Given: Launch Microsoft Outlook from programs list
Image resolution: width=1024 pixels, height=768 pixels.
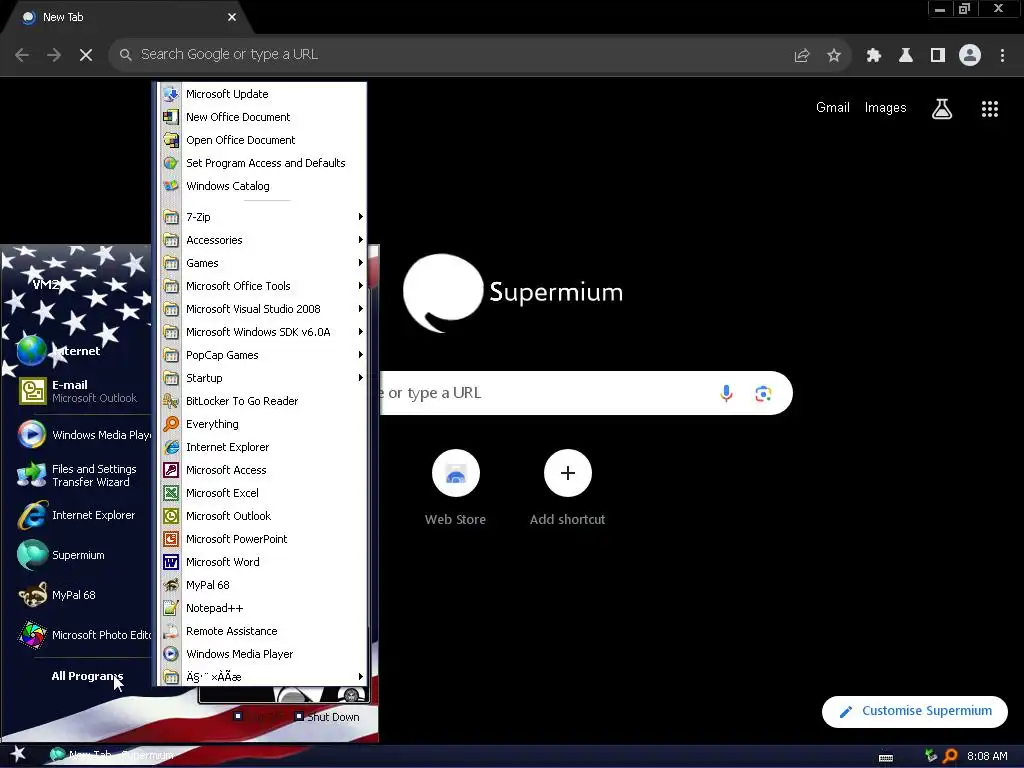Looking at the screenshot, I should [x=263, y=516].
